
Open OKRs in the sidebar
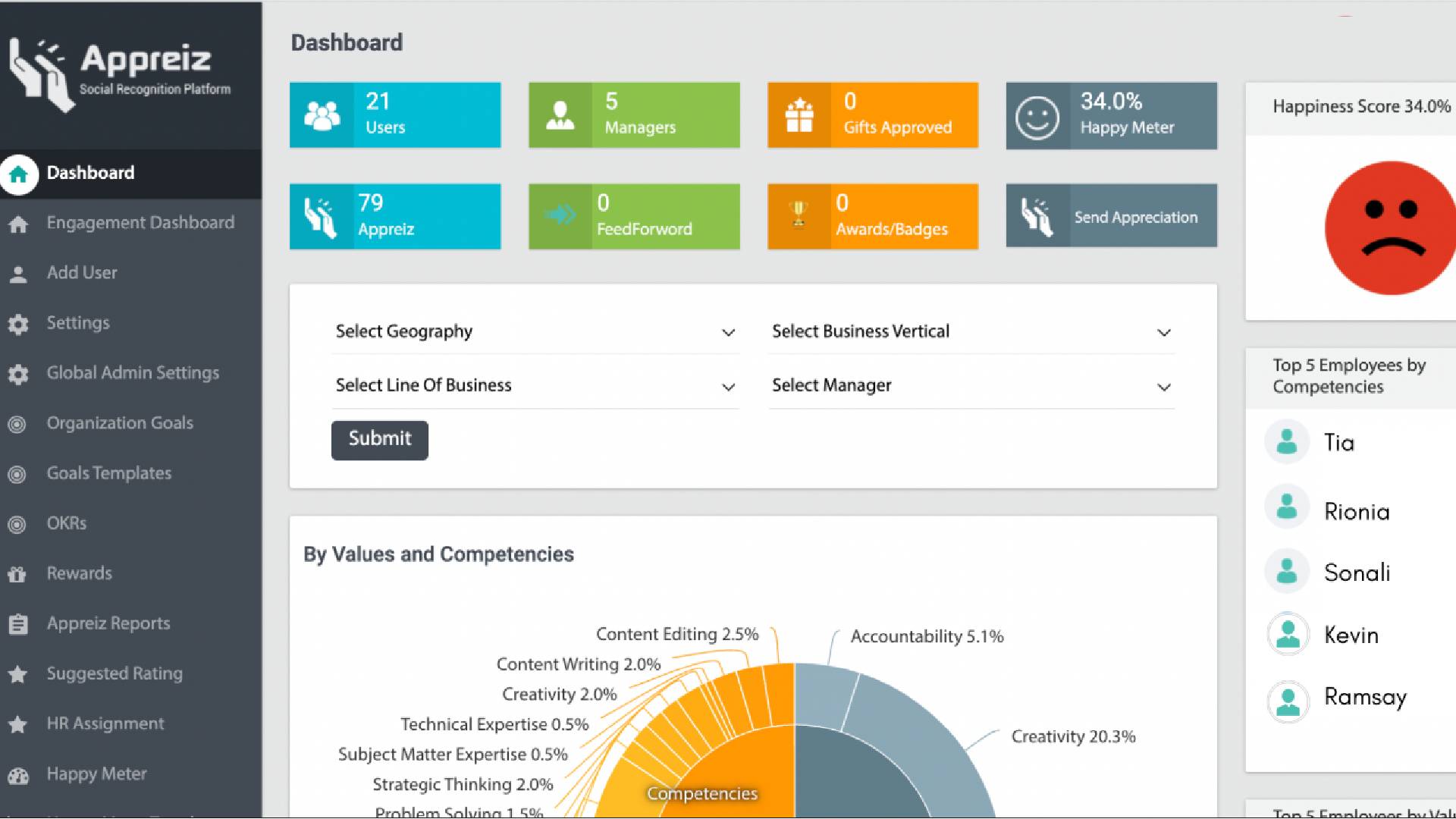pyautogui.click(x=130, y=524)
